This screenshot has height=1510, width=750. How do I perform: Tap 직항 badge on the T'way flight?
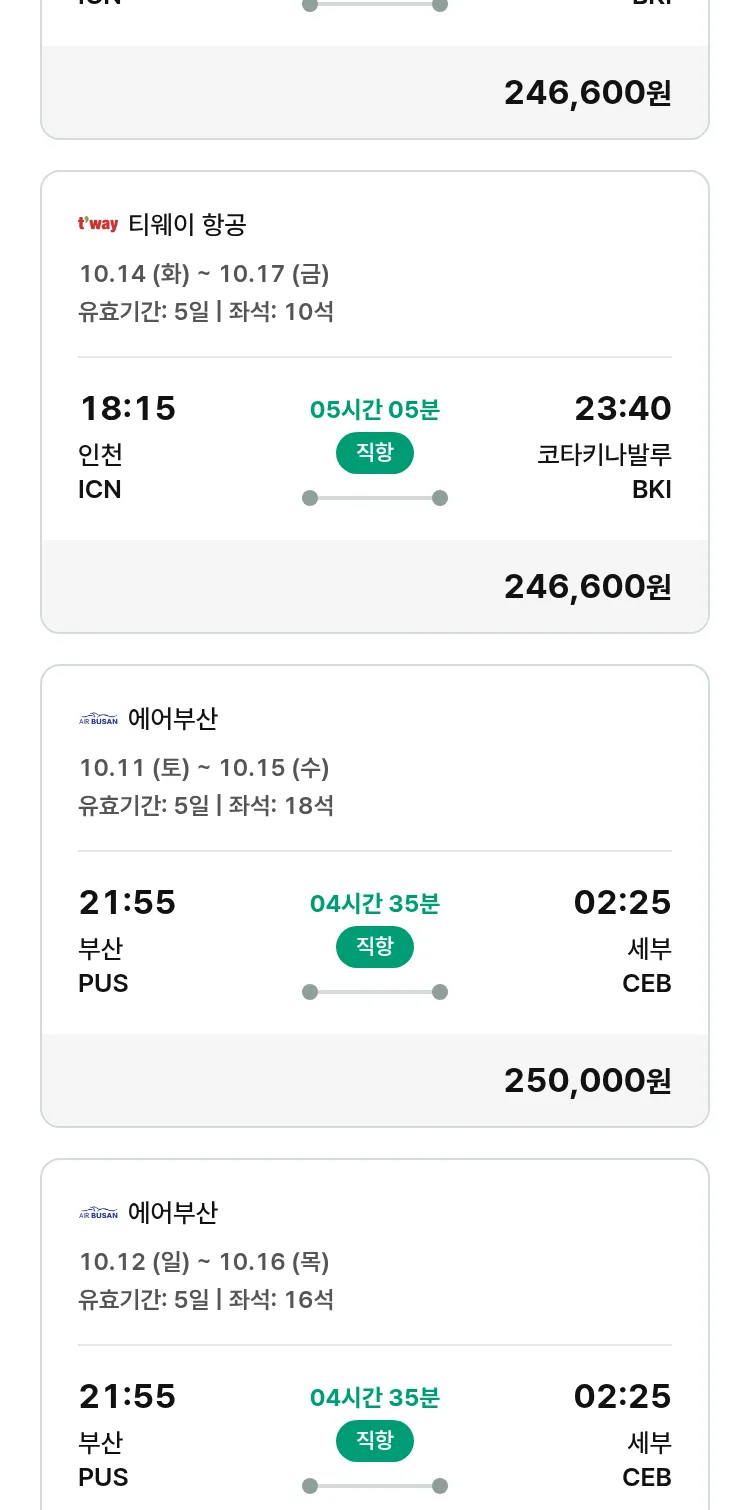[x=375, y=453]
